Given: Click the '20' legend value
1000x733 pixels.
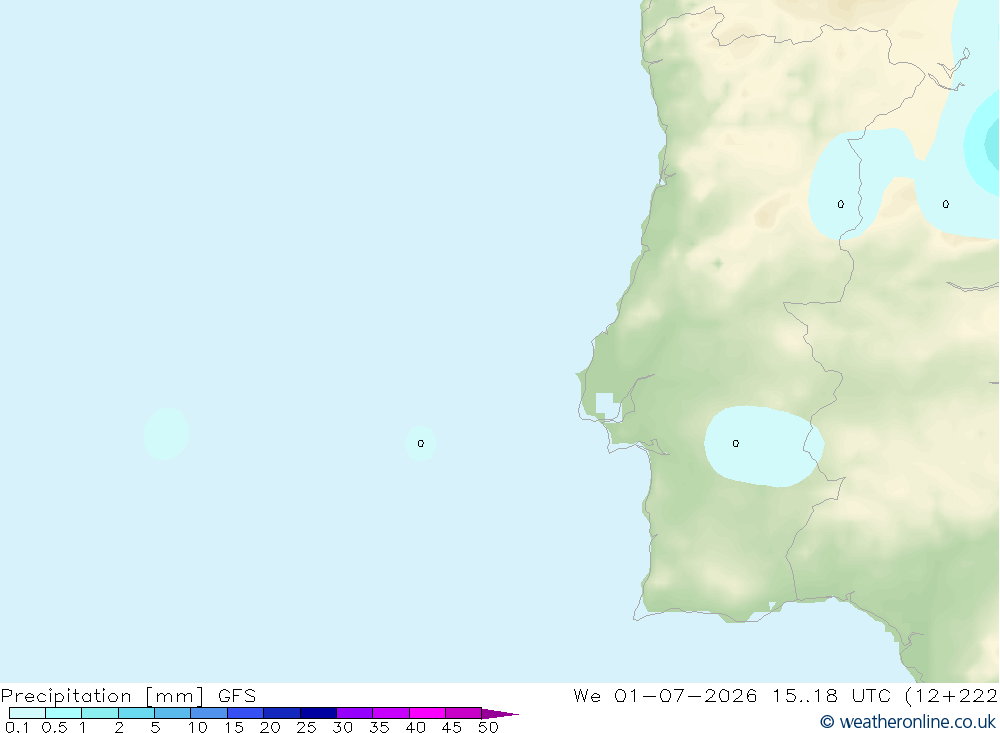Looking at the screenshot, I should tap(270, 727).
